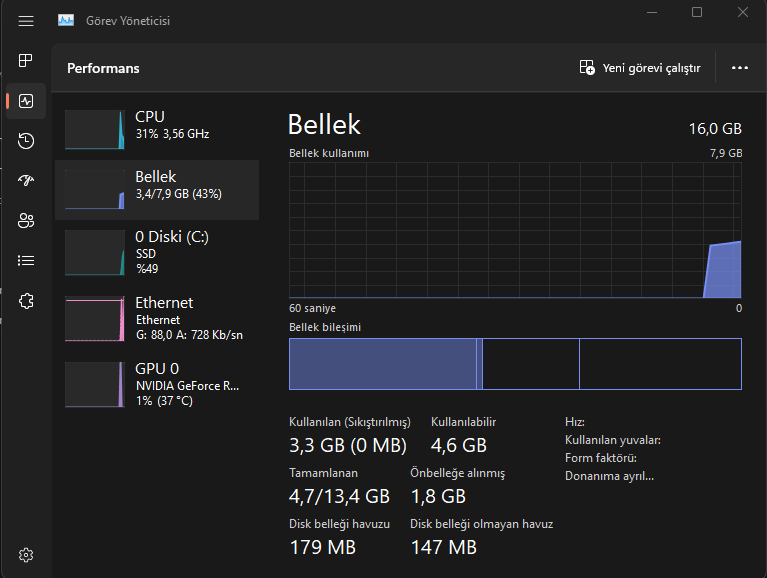The width and height of the screenshot is (767, 578).
Task: Click the Bellek kullanımı usage graph
Action: point(515,230)
